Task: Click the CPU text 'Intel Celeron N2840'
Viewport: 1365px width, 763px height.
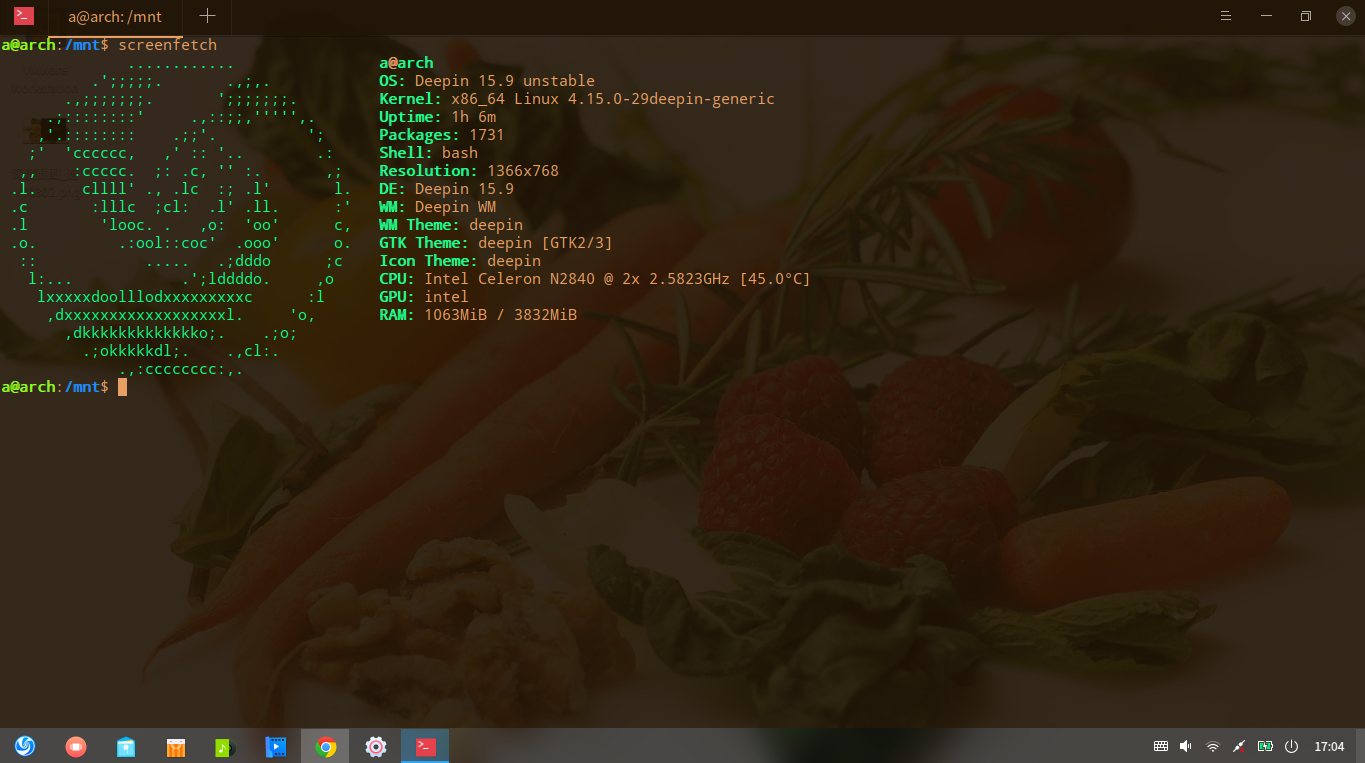Action: pos(509,279)
